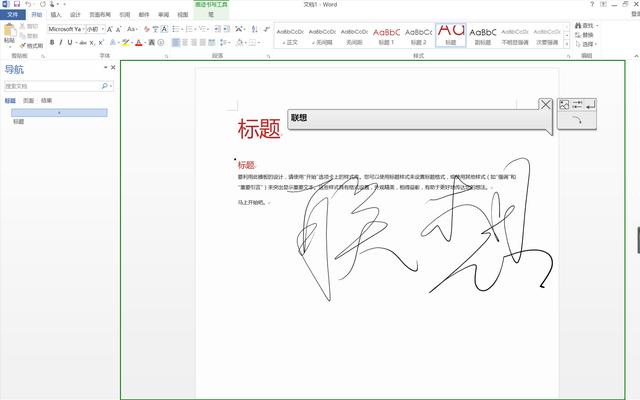Toggle Italic formatting
This screenshot has height=400, width=640.
(61, 42)
